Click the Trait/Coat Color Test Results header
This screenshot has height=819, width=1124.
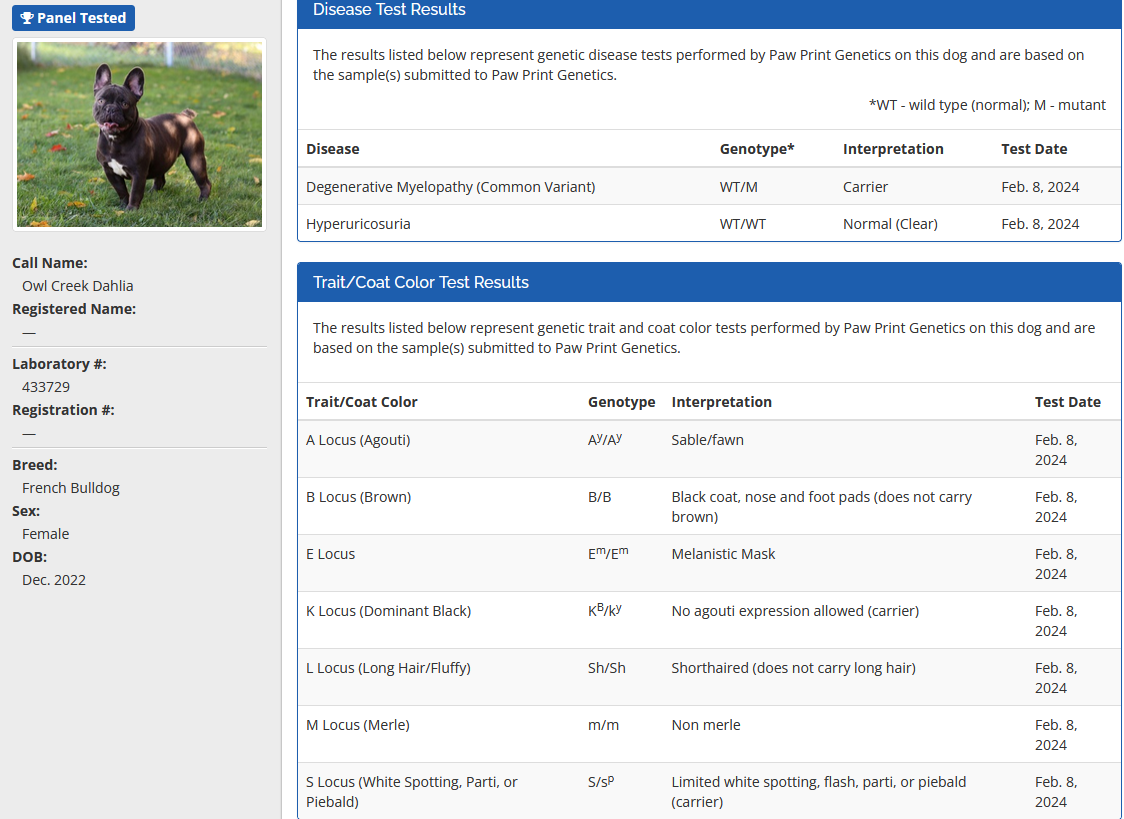pyautogui.click(x=421, y=282)
